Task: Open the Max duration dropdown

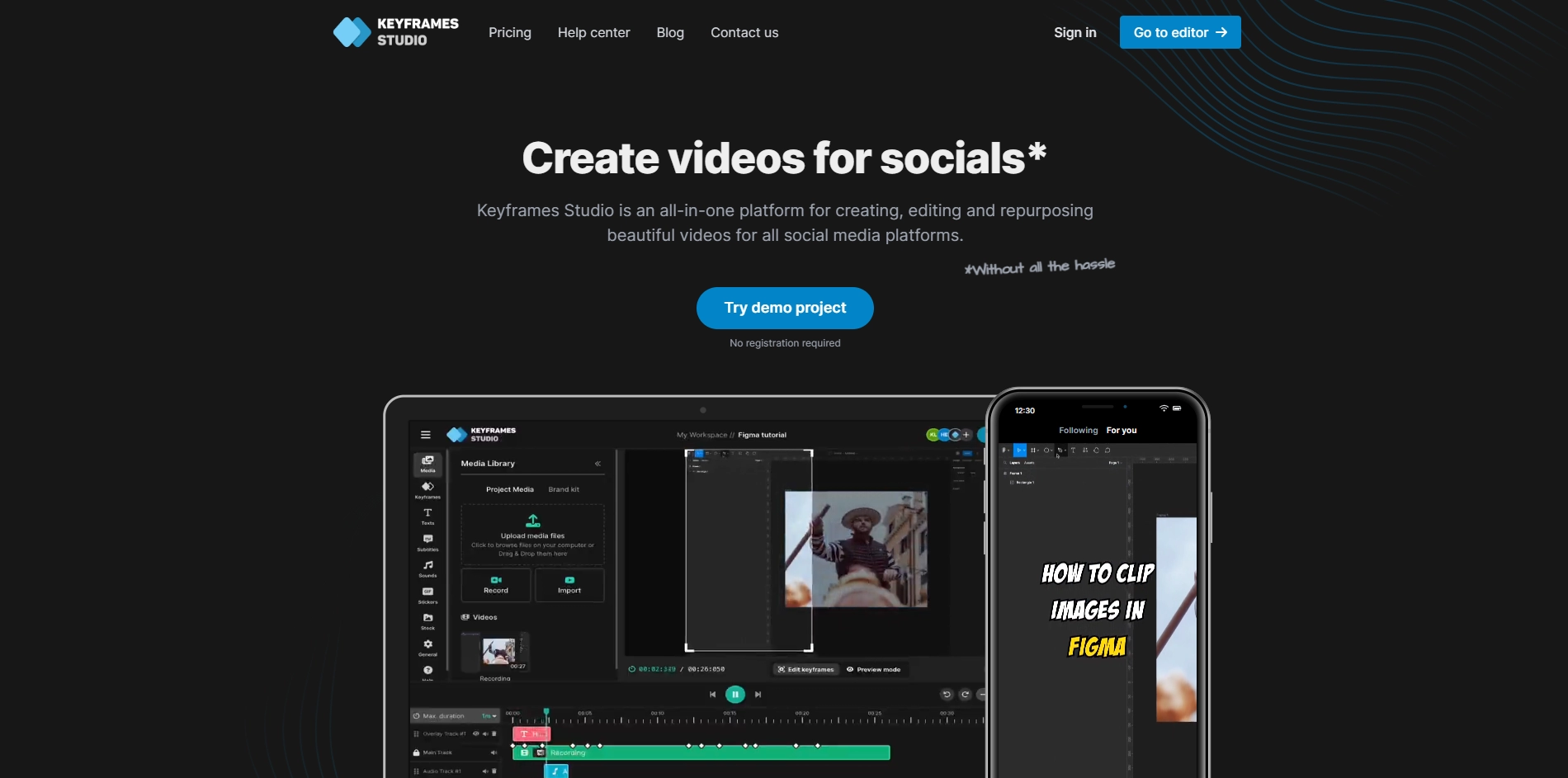Action: click(x=489, y=716)
